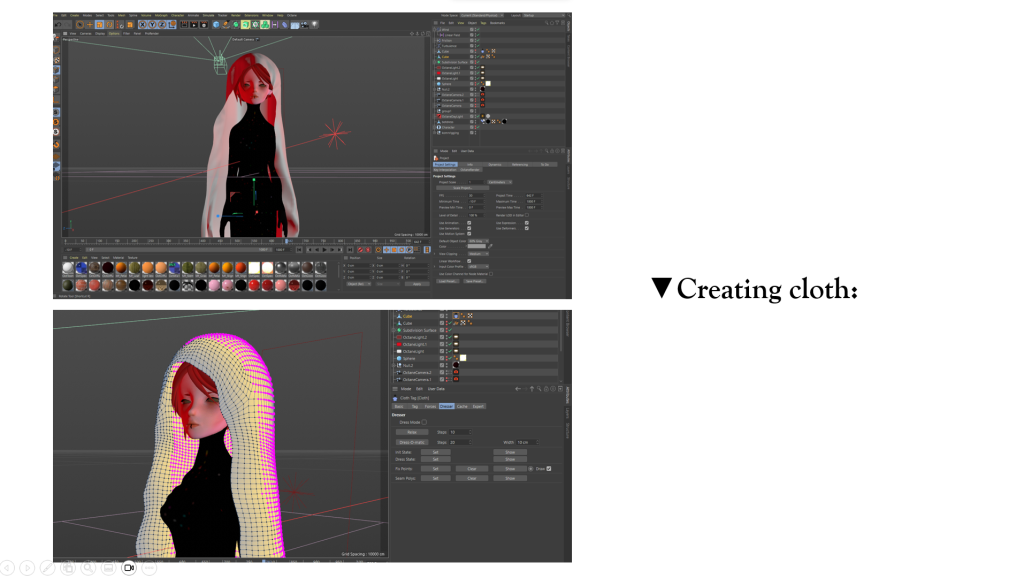Open the Centimeters unit dropdown

[x=500, y=182]
